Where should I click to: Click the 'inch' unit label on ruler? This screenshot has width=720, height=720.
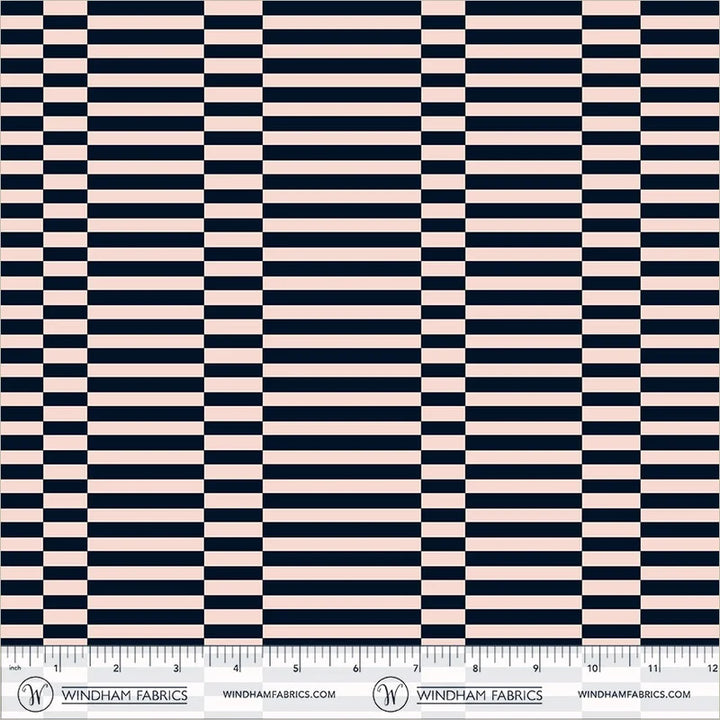click(15, 668)
